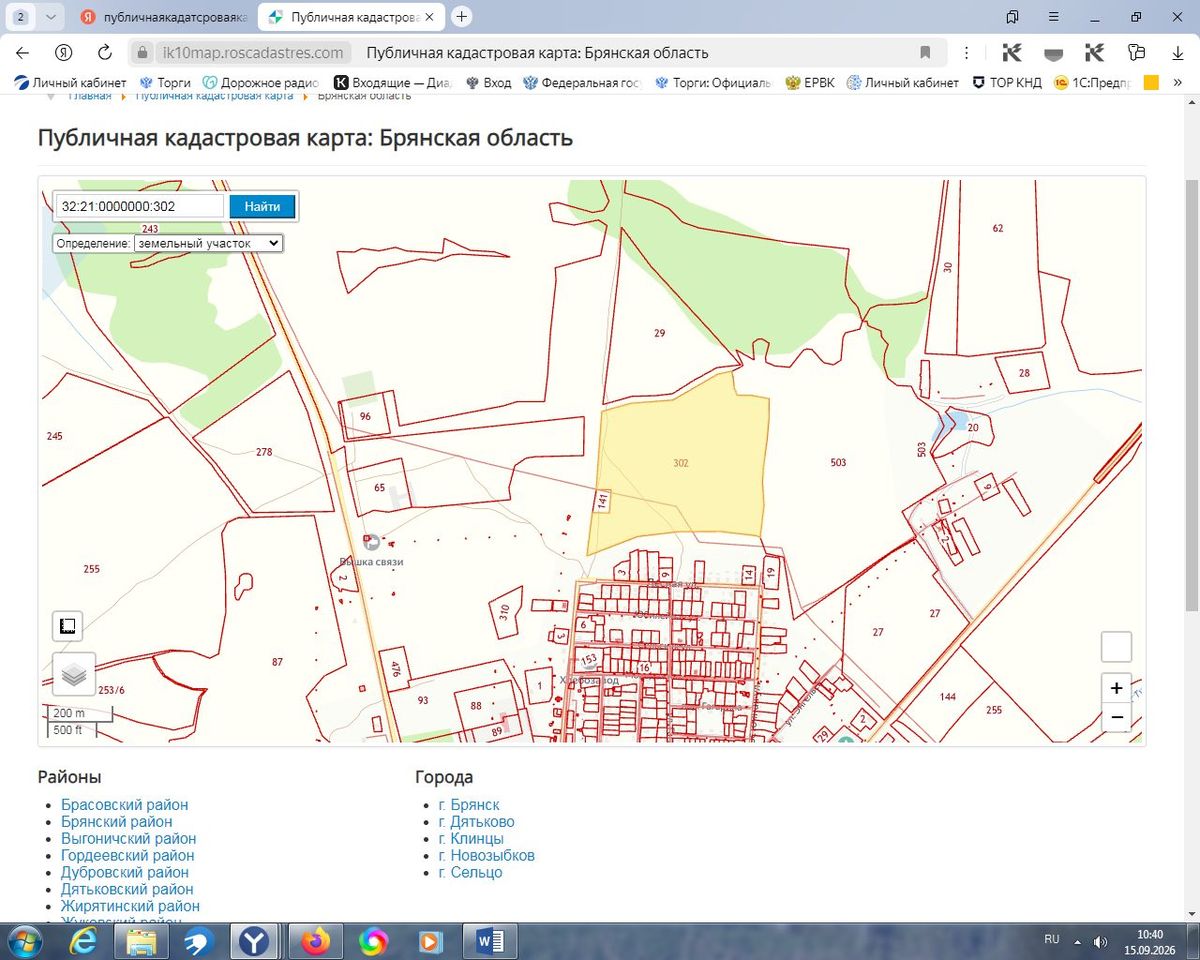Open the map layers panel
This screenshot has height=960, width=1200.
[74, 674]
